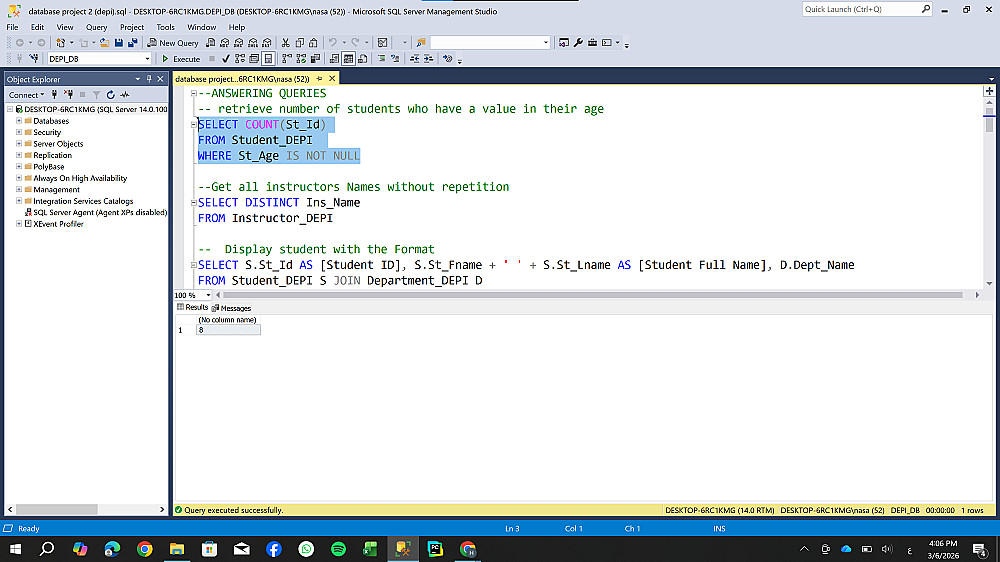Switch output to Results to File
The image size is (1000, 562).
(363, 59)
